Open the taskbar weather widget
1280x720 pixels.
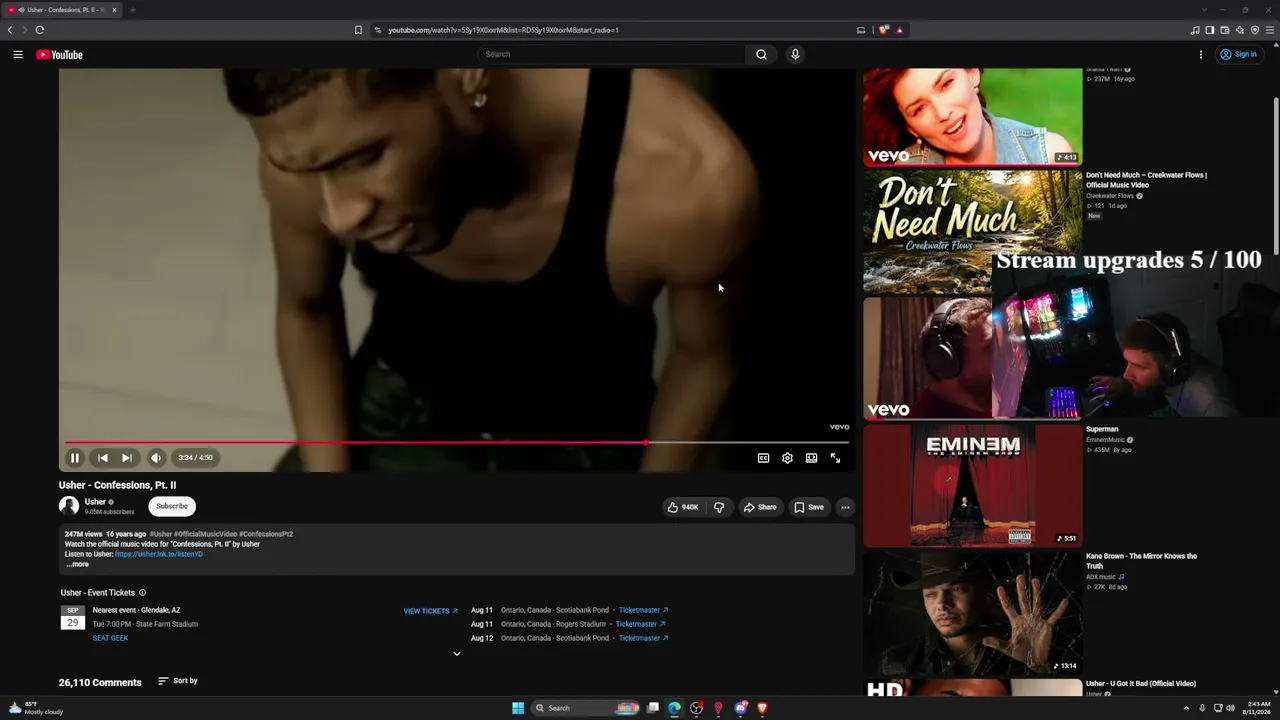36,708
